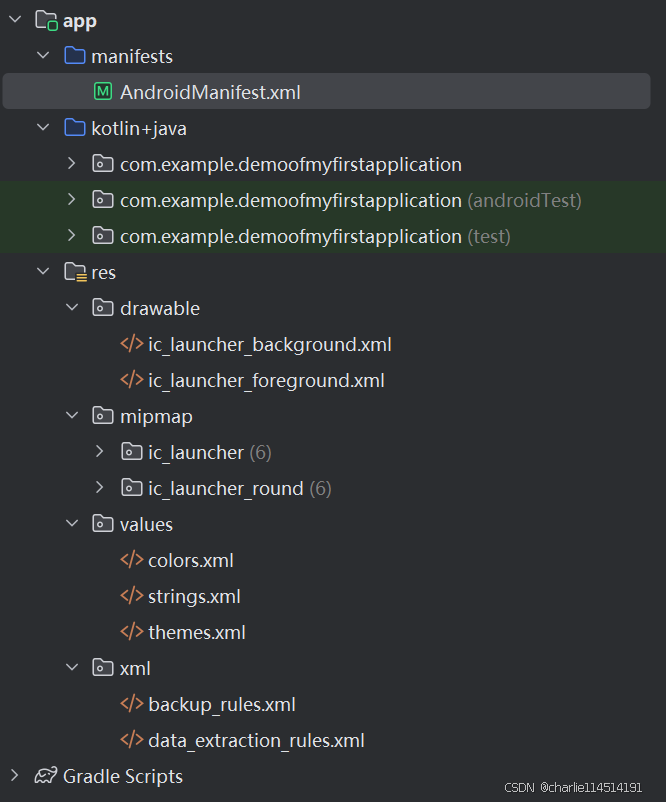Click the res resource folder icon
The width and height of the screenshot is (666, 802).
[x=75, y=272]
